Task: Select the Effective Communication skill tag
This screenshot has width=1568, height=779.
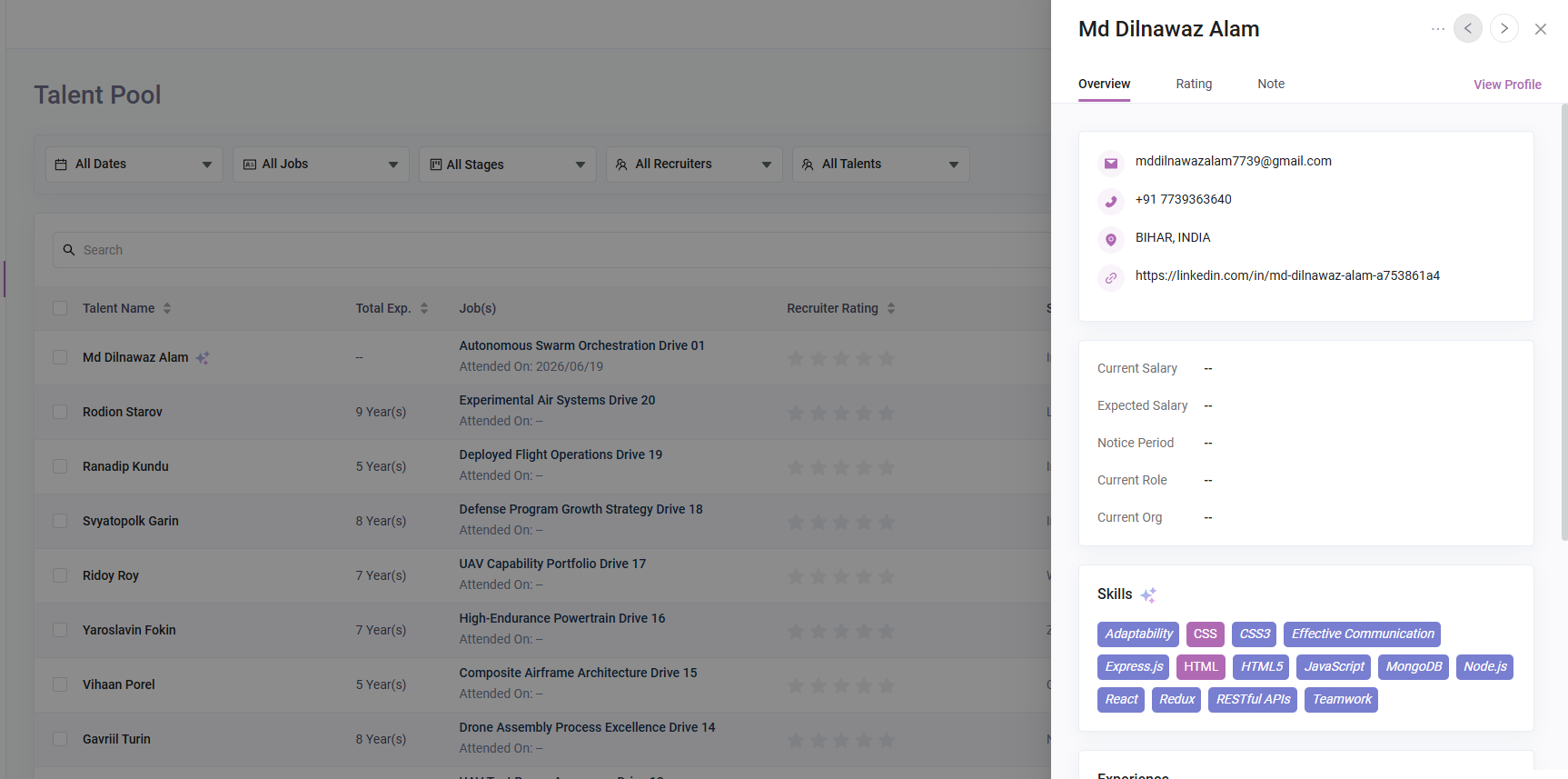Action: point(1363,634)
